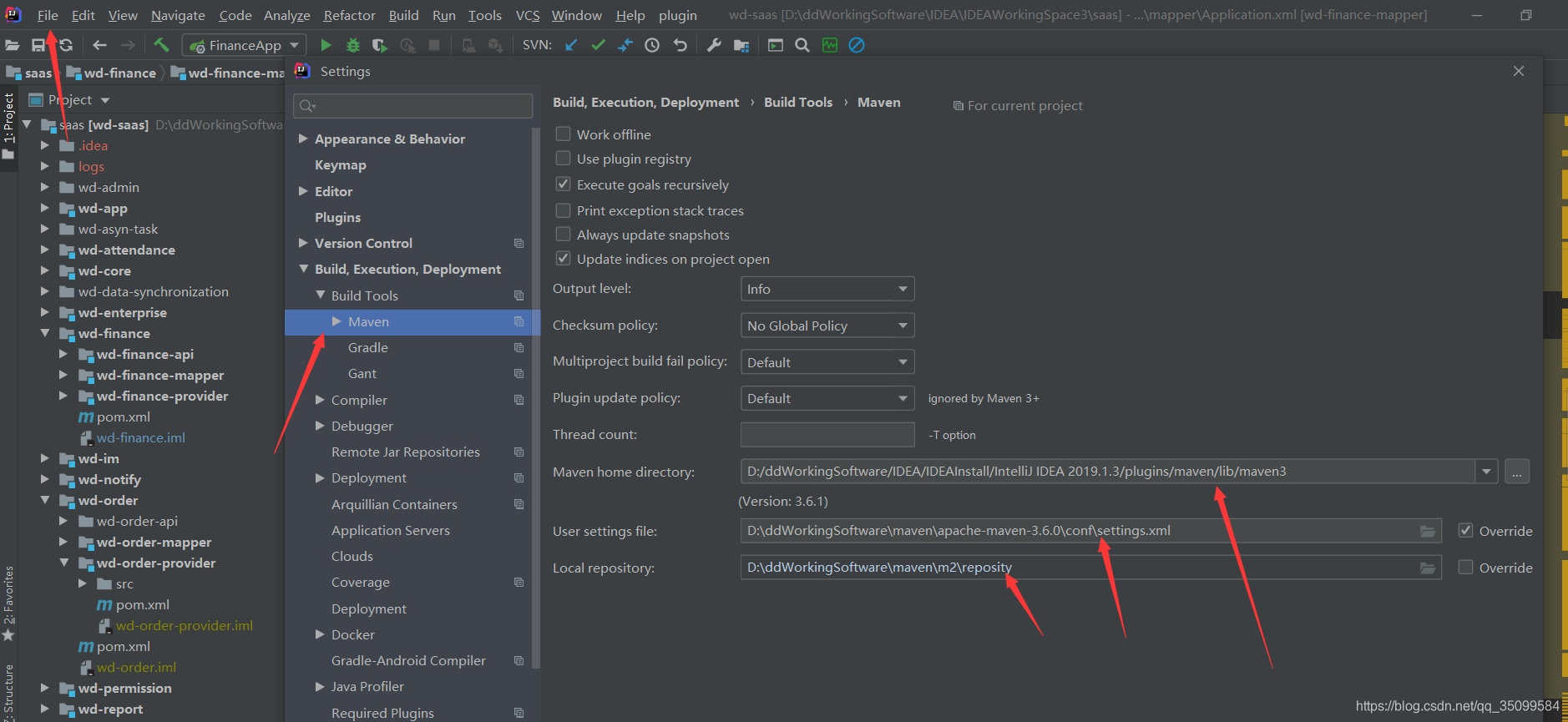1568x722 pixels.
Task: Click the project-level icon beside Version Control
Action: [x=518, y=243]
